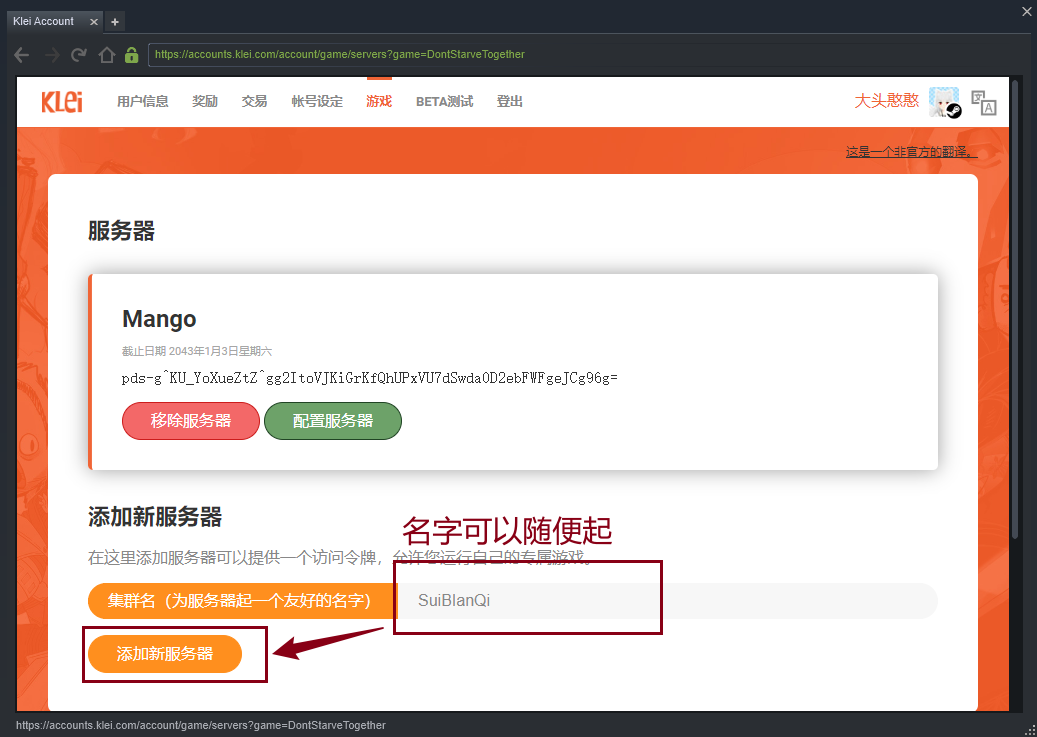This screenshot has height=737, width=1037.
Task: Open the language translation icon
Action: pos(983,103)
